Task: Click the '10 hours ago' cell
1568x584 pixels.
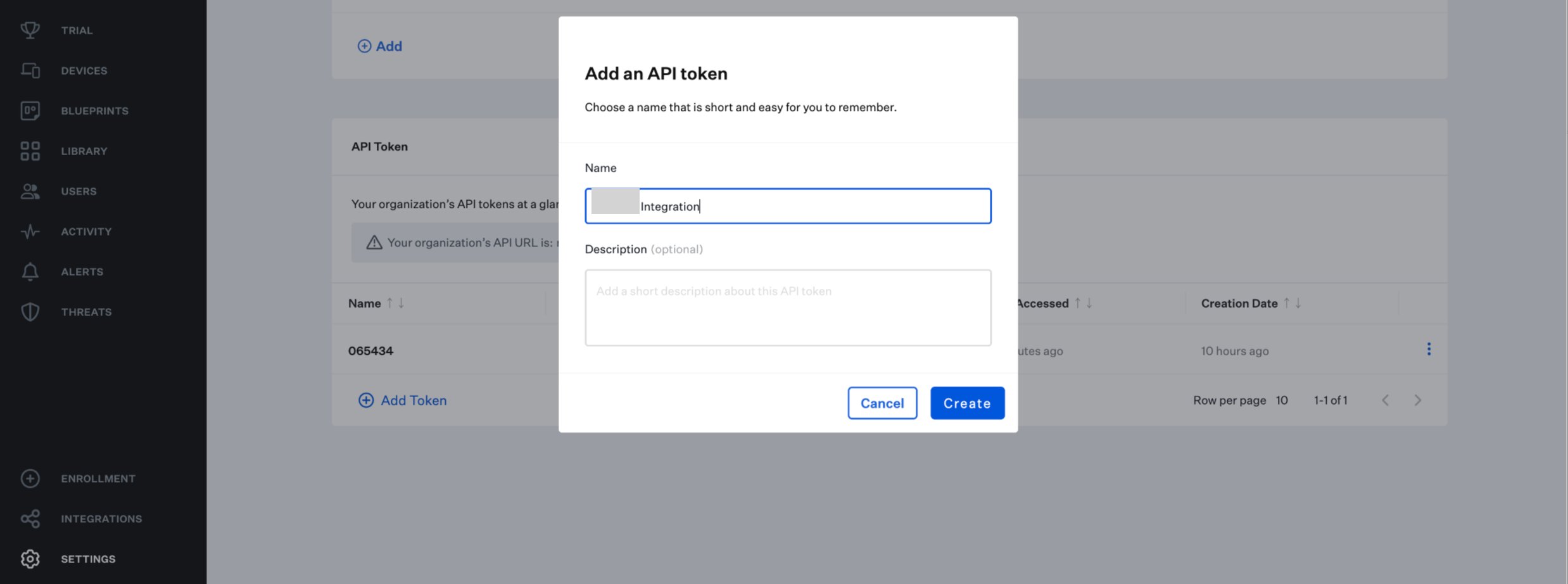Action: click(1235, 351)
